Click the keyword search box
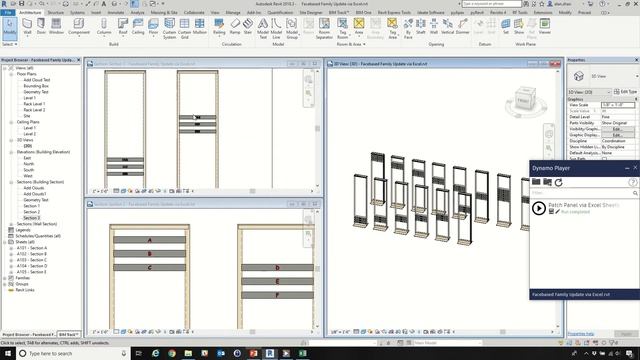 [491, 4]
